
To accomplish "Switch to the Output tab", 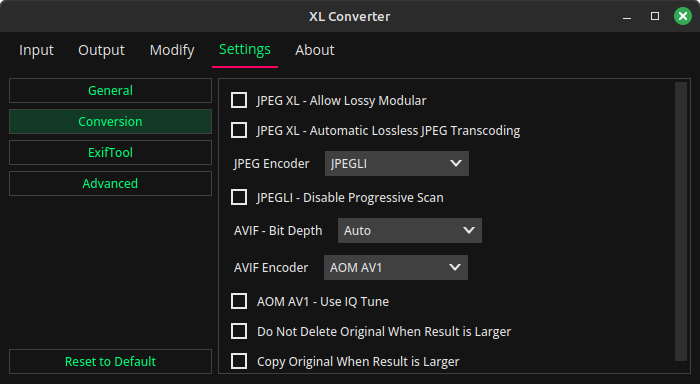I will [x=101, y=50].
